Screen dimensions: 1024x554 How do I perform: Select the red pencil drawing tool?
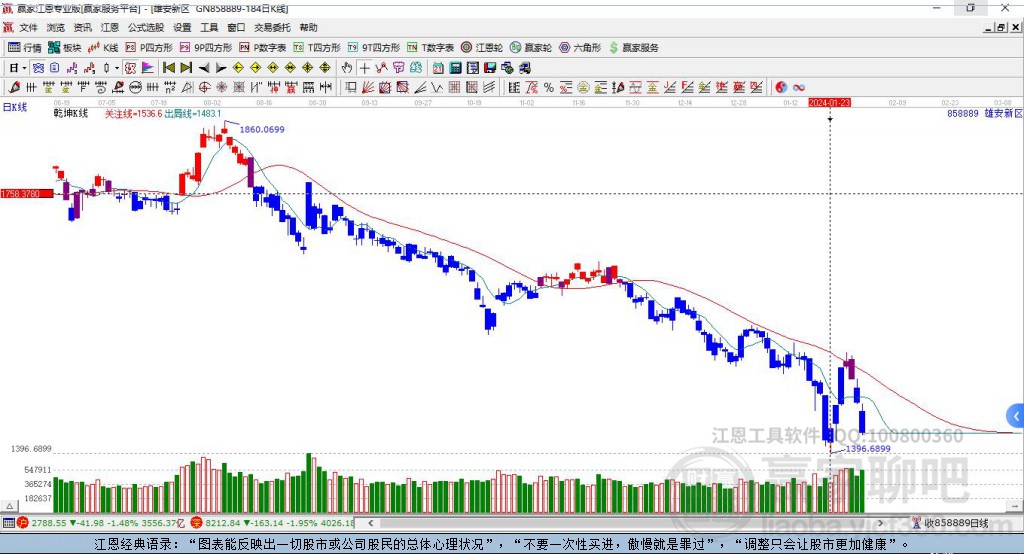(x=14, y=88)
